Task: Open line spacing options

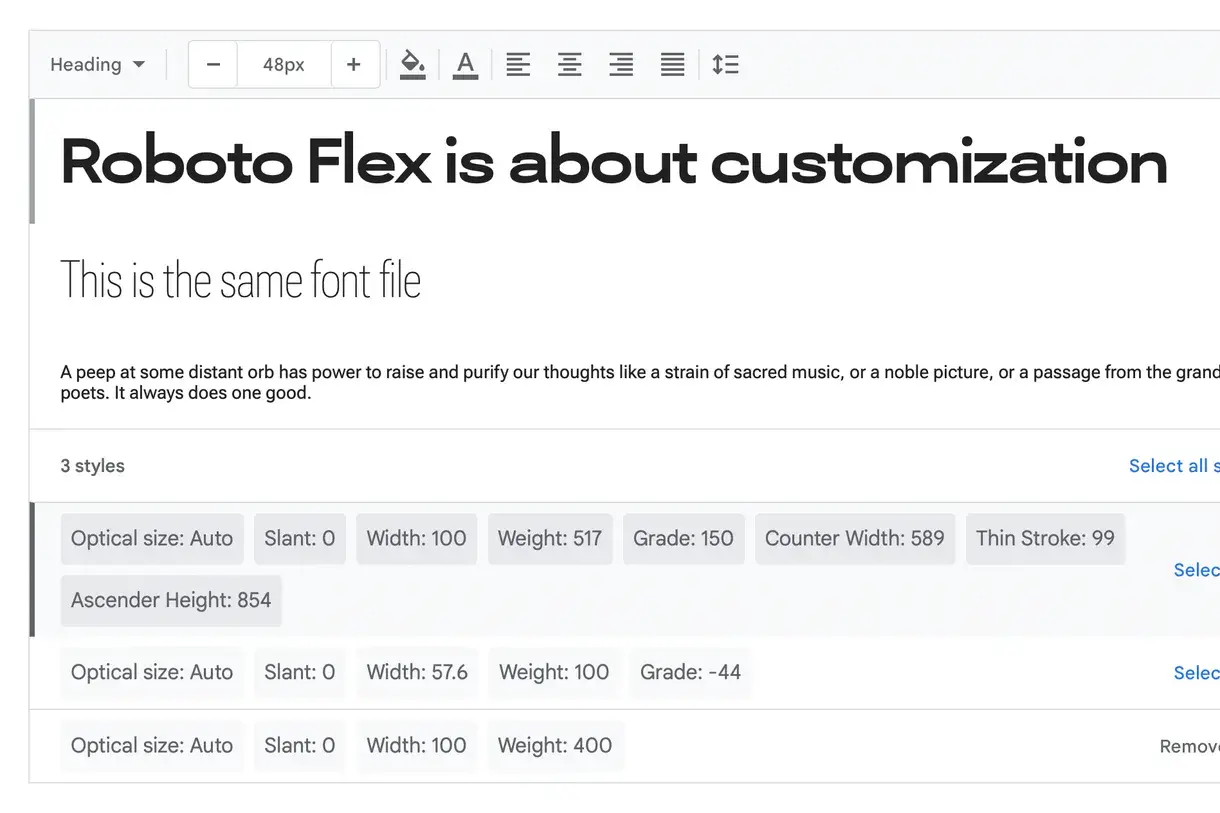Action: (725, 65)
